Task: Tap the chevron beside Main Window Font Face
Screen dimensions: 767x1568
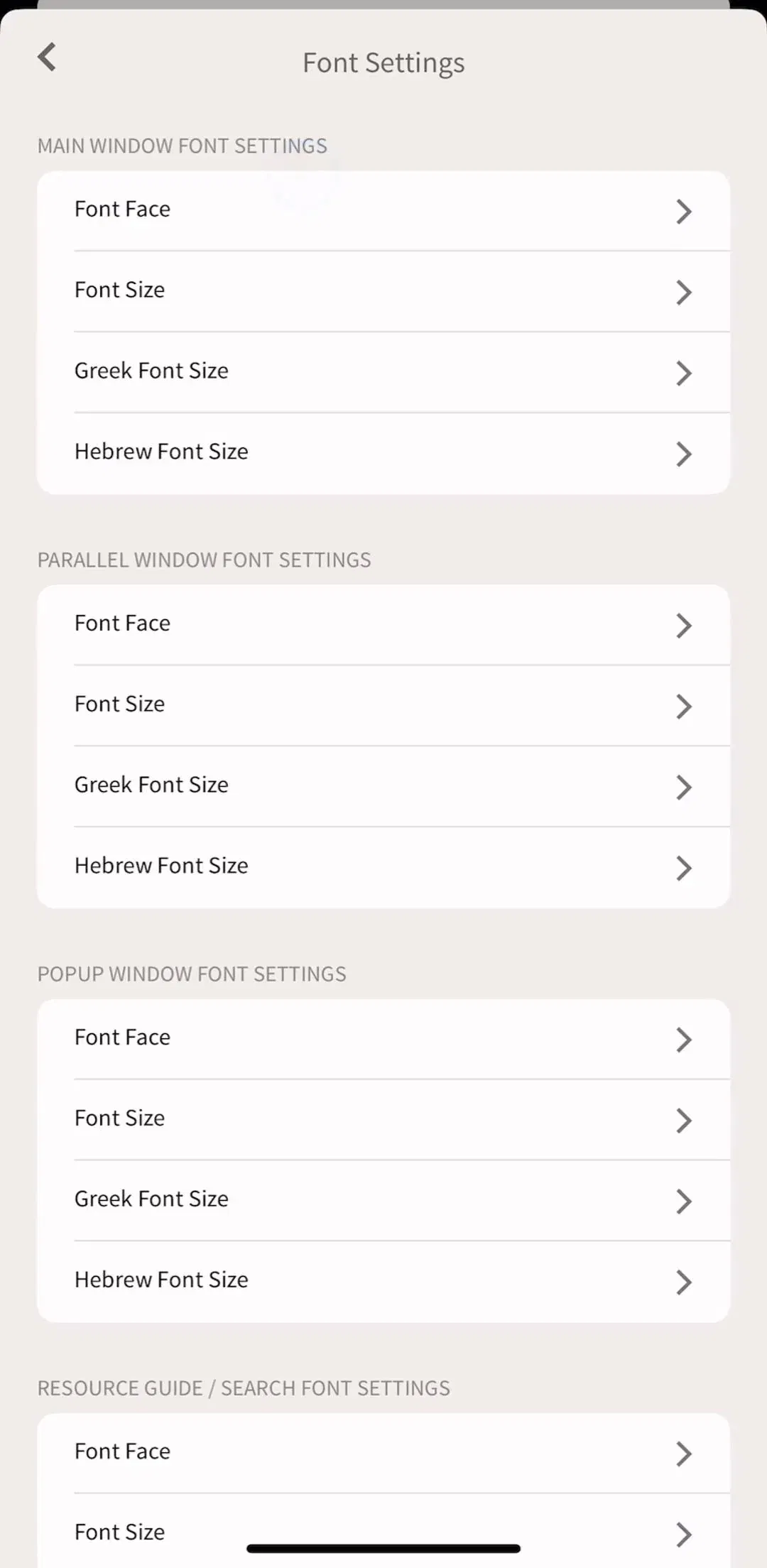Action: click(x=683, y=212)
